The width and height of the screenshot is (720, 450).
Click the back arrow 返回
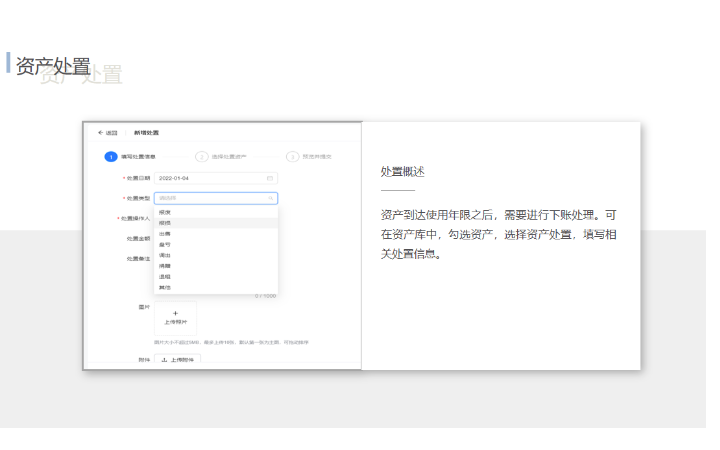(100, 133)
